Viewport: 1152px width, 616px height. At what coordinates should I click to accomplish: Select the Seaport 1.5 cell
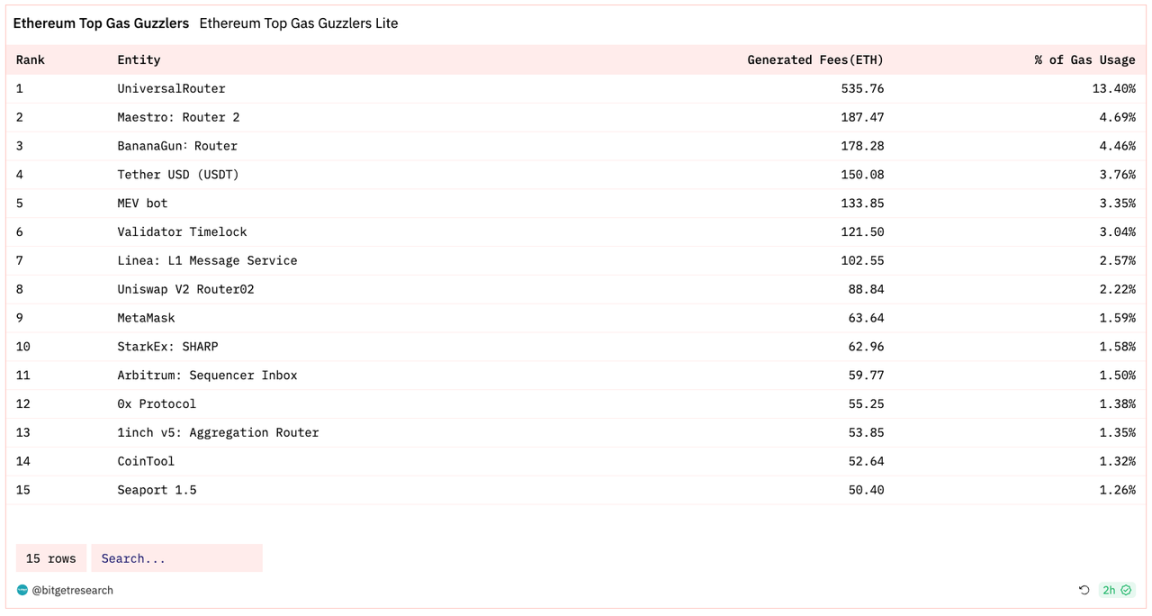click(x=156, y=490)
